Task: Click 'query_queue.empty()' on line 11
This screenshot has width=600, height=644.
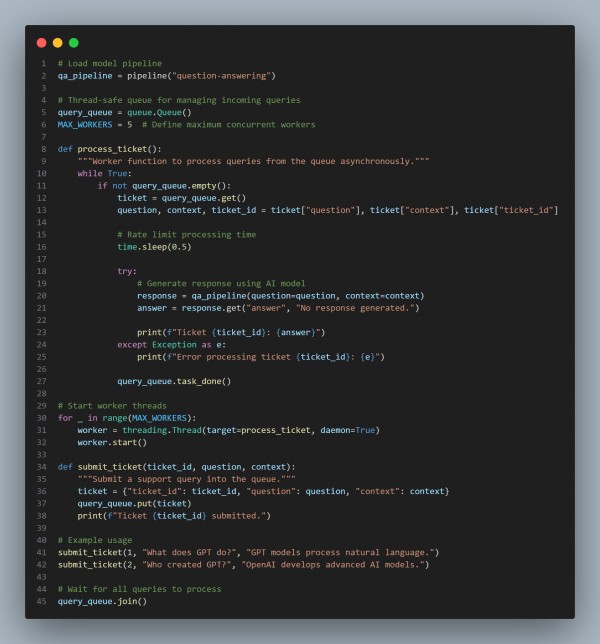Action: [x=179, y=186]
